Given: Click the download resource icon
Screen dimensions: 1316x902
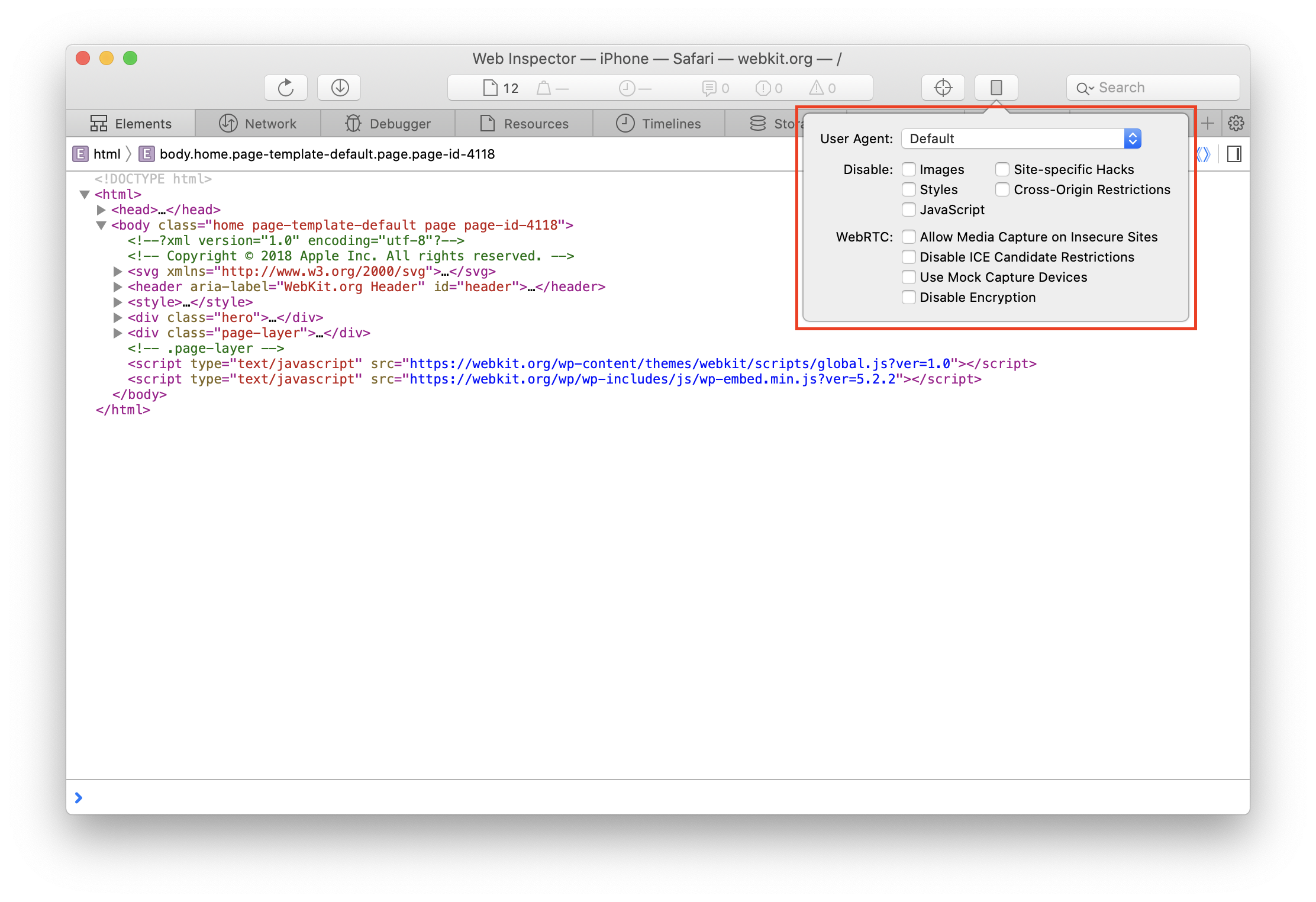Looking at the screenshot, I should point(340,87).
